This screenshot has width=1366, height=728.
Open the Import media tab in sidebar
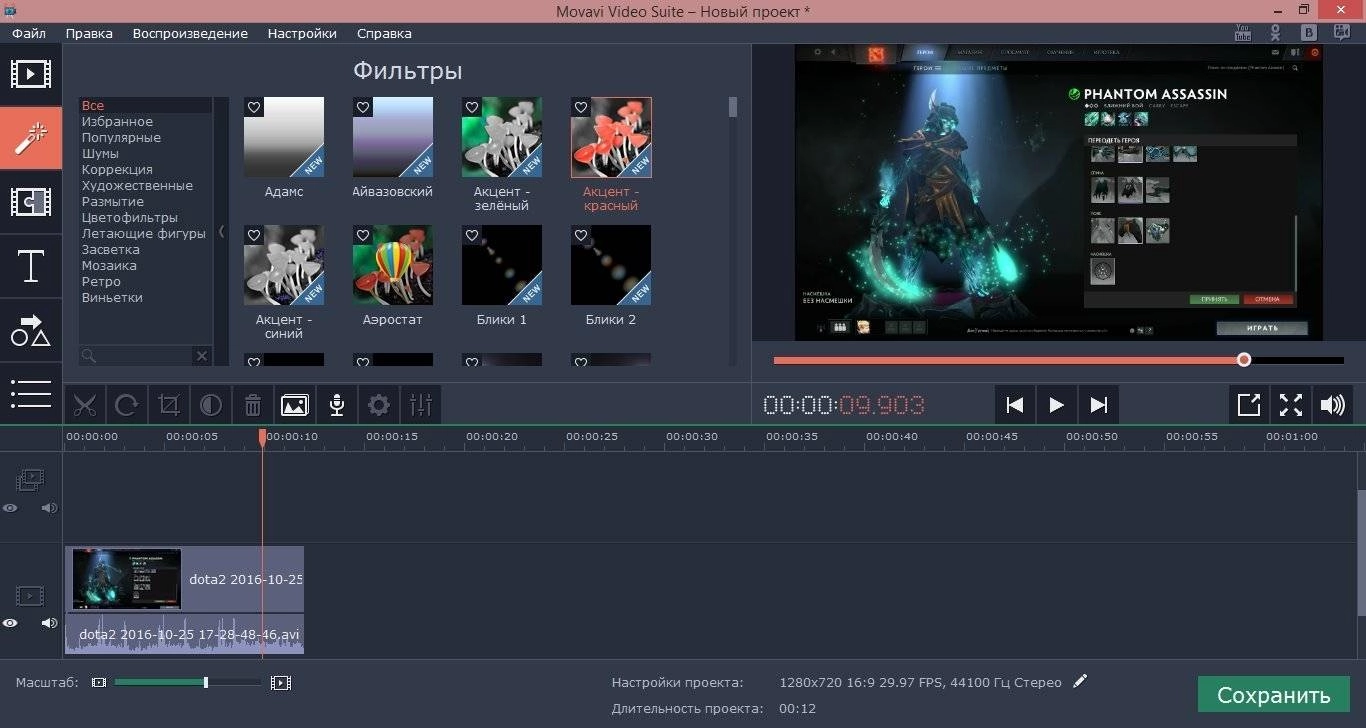tap(31, 75)
